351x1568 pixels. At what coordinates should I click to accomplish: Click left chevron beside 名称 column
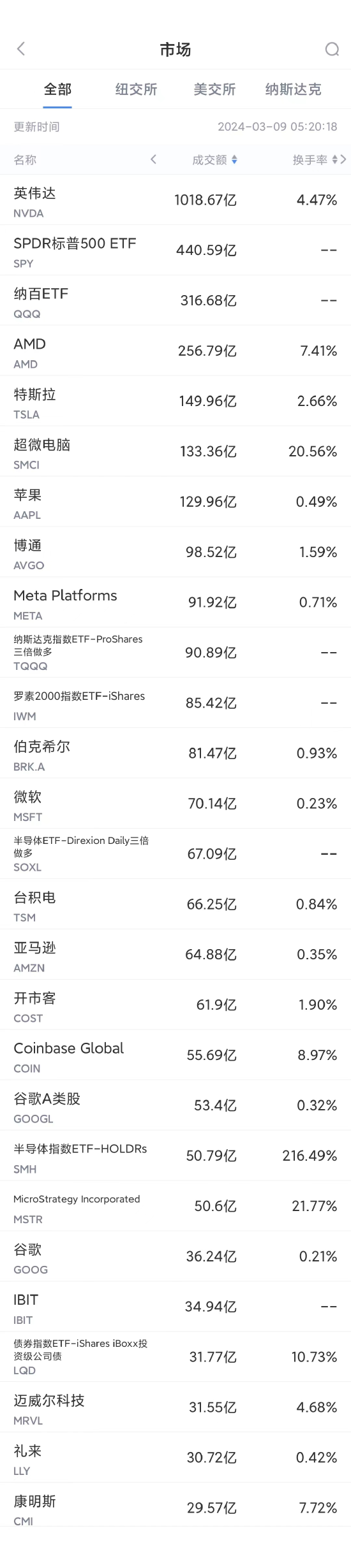[153, 159]
